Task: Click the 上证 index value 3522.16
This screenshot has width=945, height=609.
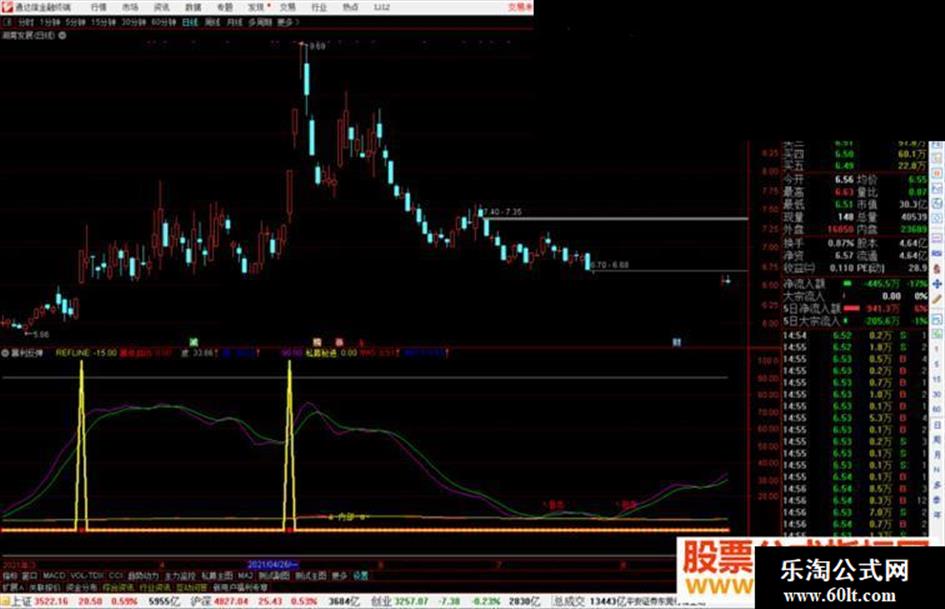Action: [x=52, y=601]
